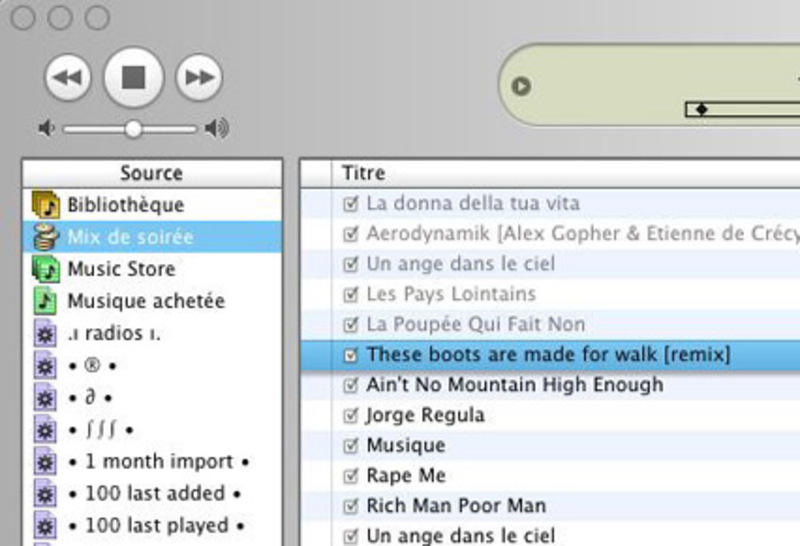Viewport: 800px width, 546px height.
Task: Select the Mix de soirée source
Action: pyautogui.click(x=152, y=237)
